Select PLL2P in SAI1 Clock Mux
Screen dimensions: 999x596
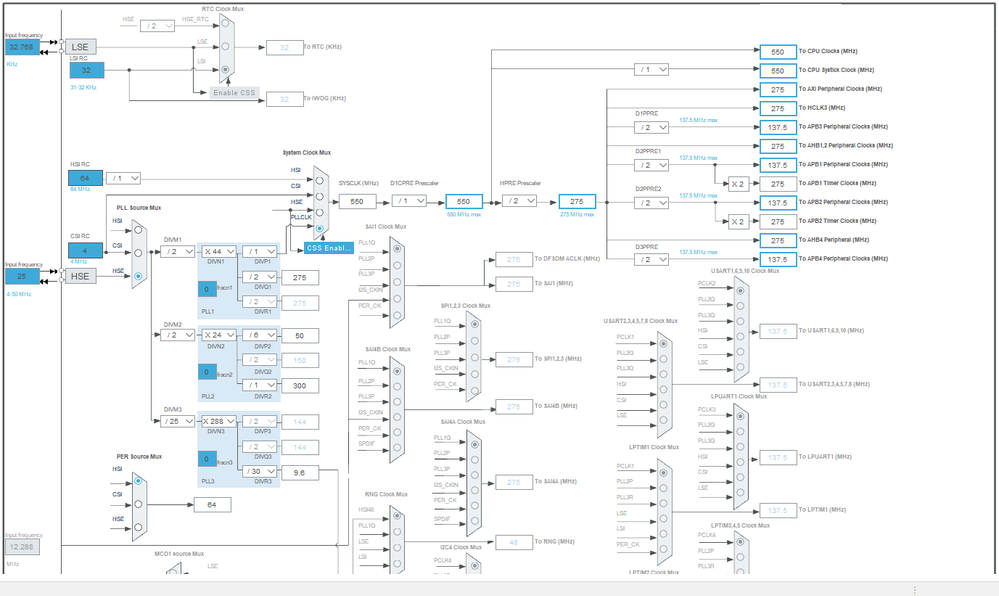398,265
